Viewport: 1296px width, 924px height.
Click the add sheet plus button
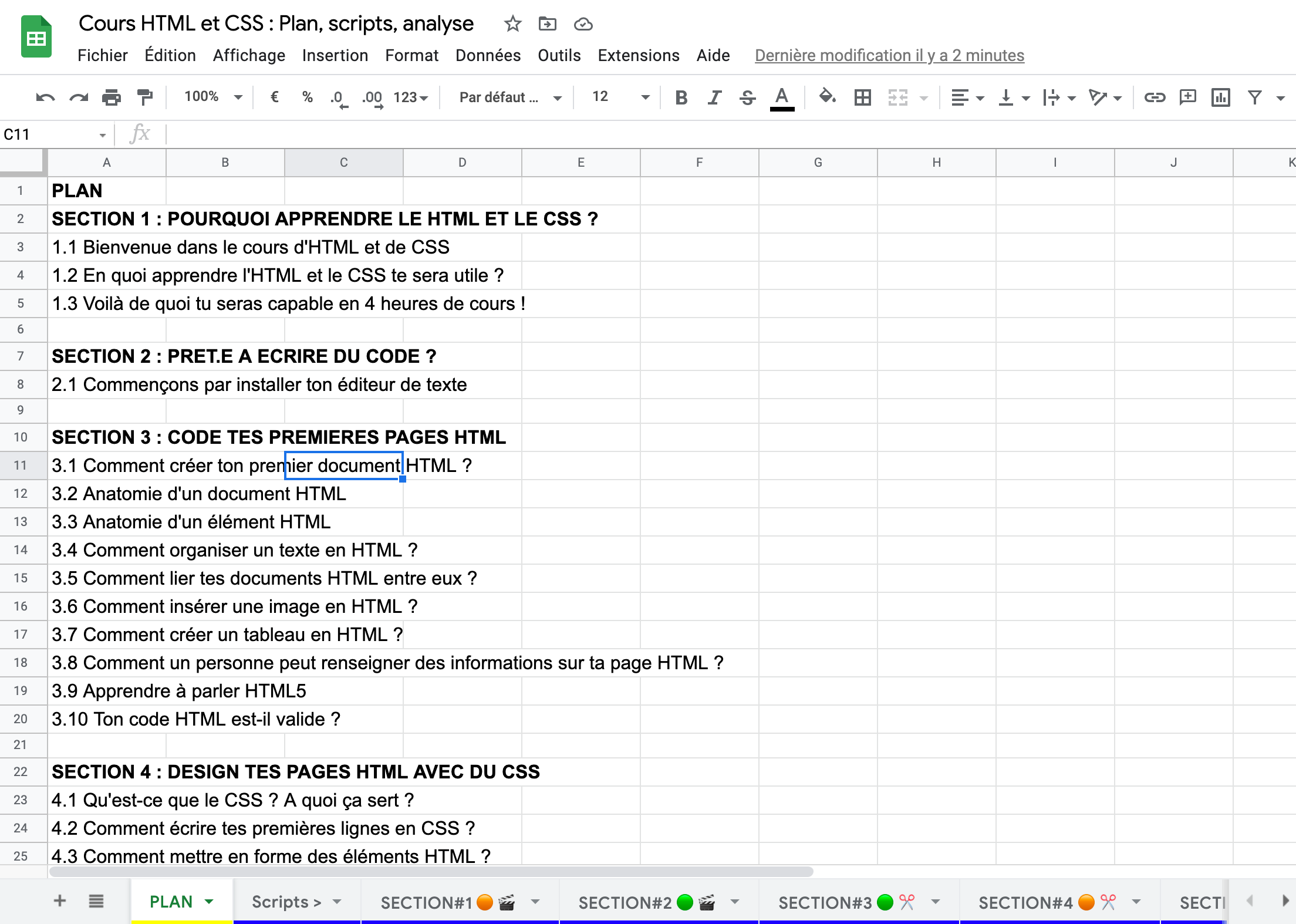pyautogui.click(x=60, y=901)
